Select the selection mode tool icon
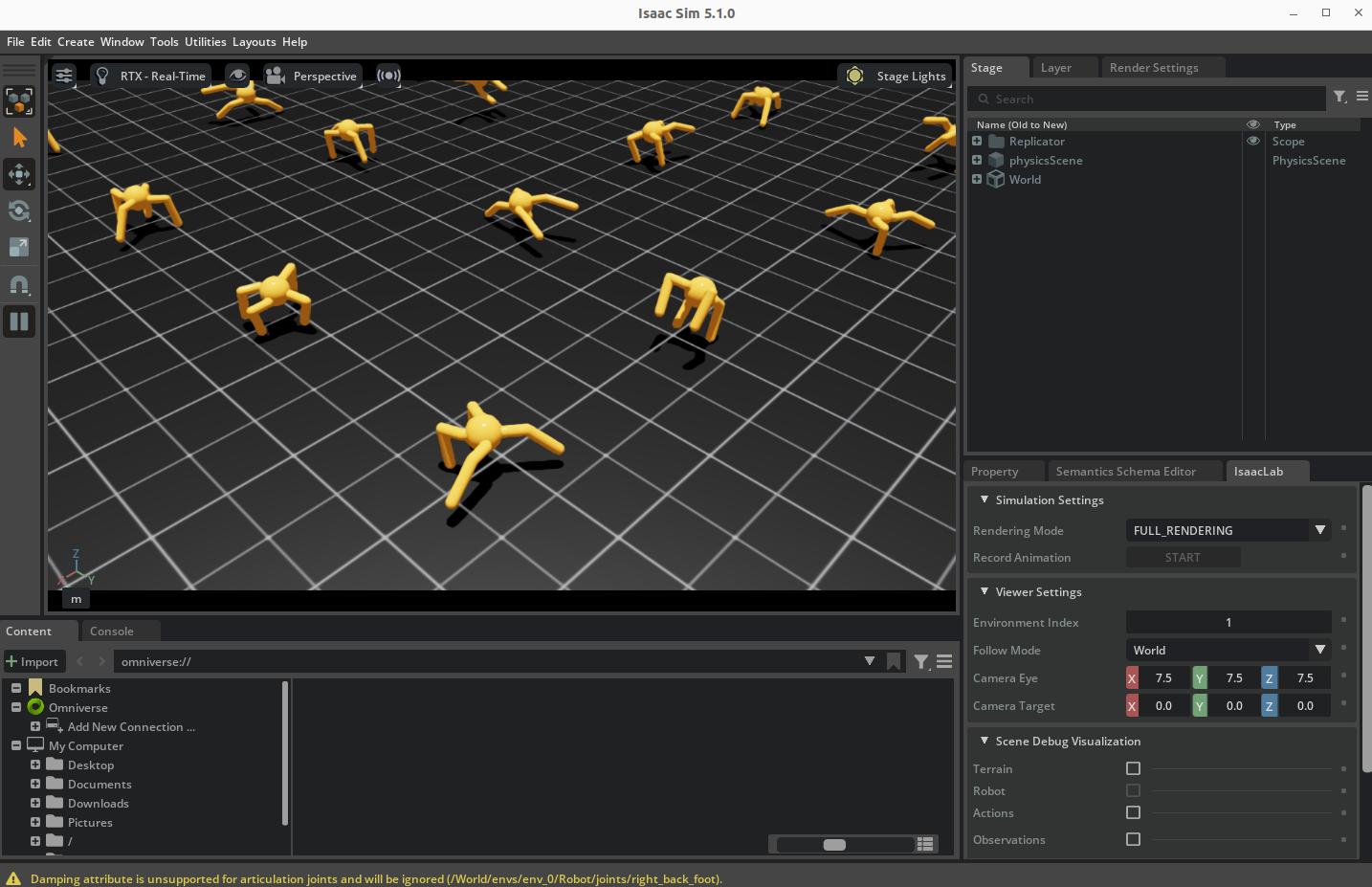The image size is (1372, 887). pyautogui.click(x=19, y=101)
